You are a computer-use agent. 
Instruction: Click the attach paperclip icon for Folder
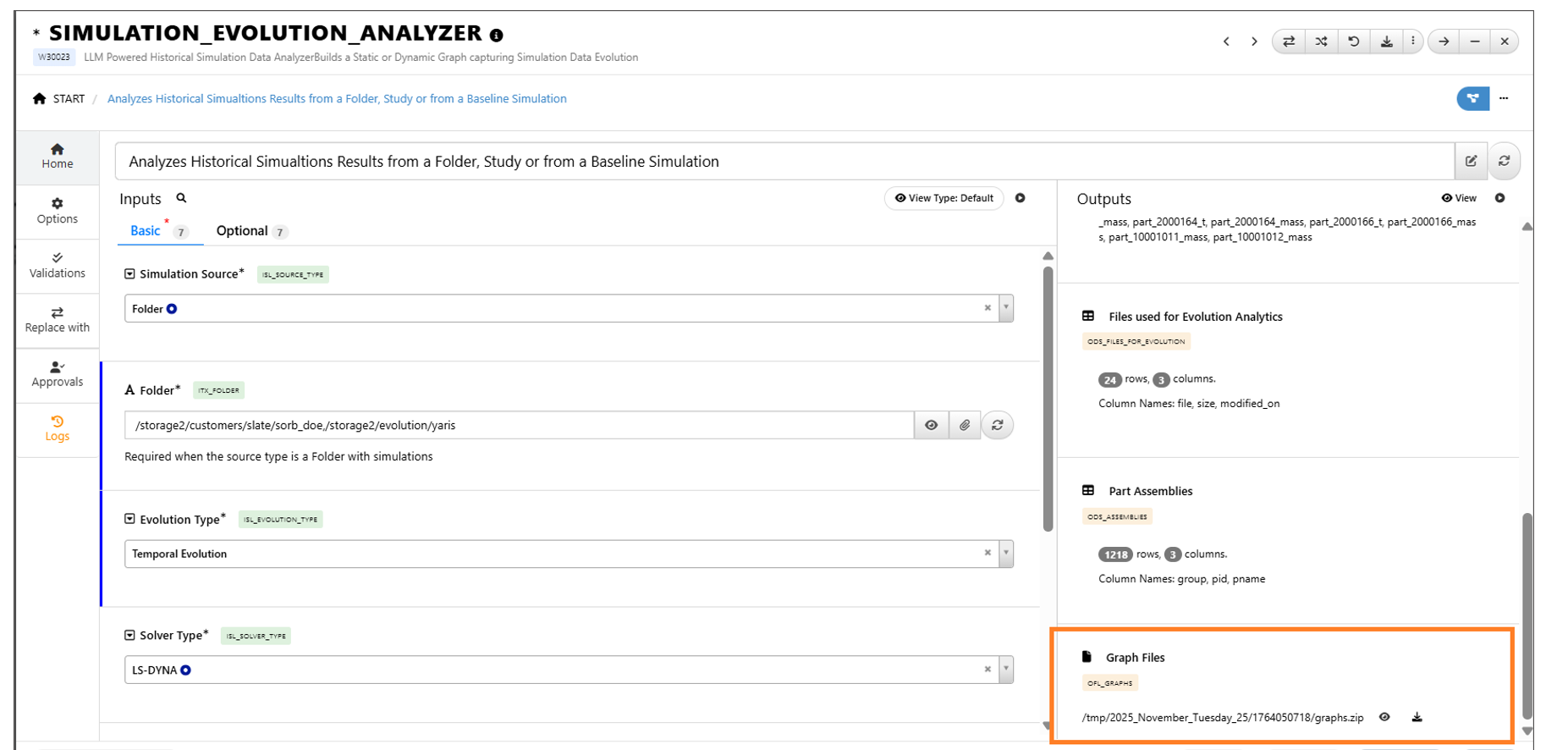pos(965,425)
